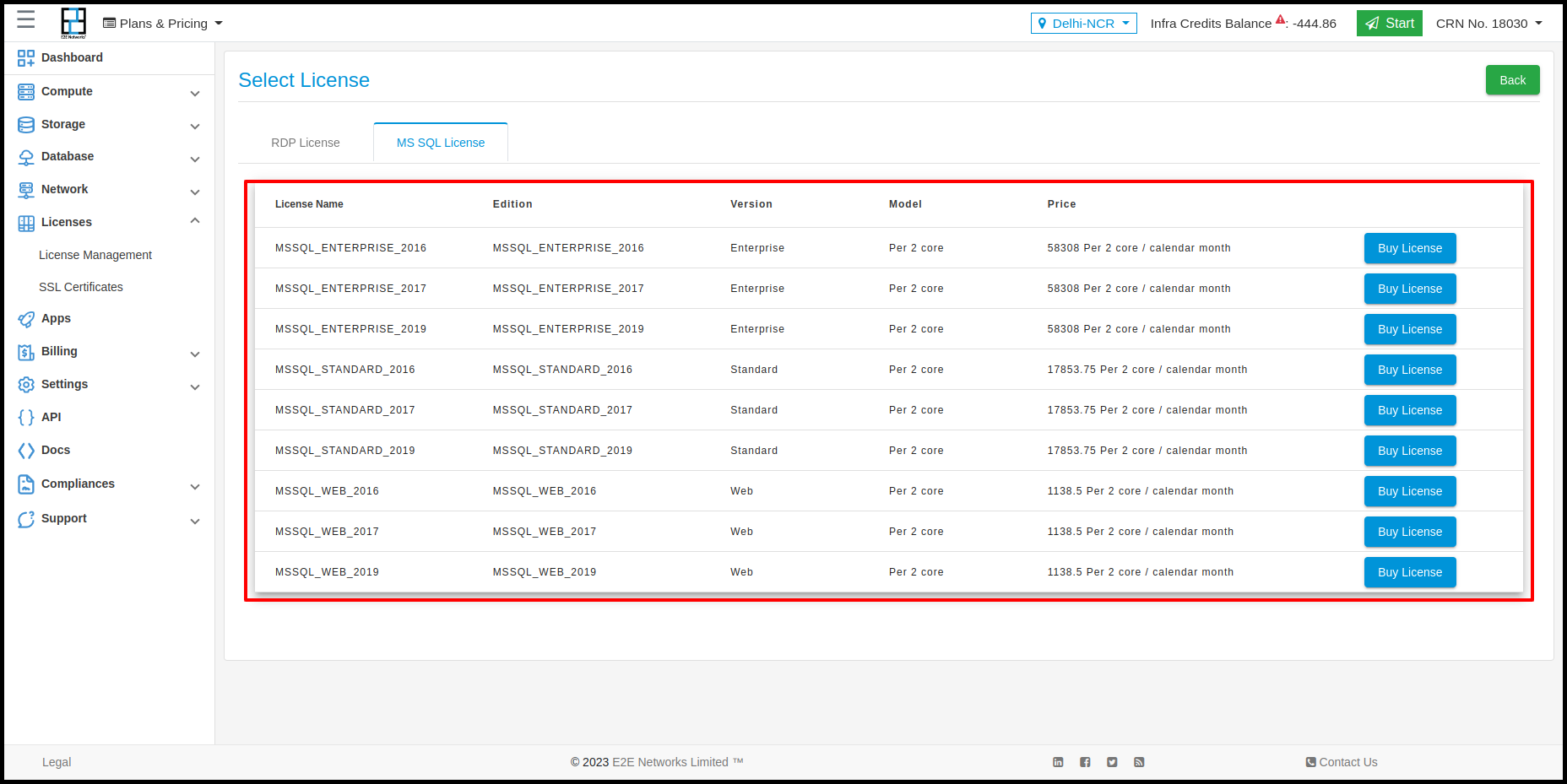Switch to the RDP License tab
This screenshot has height=784, width=1567.
point(306,143)
